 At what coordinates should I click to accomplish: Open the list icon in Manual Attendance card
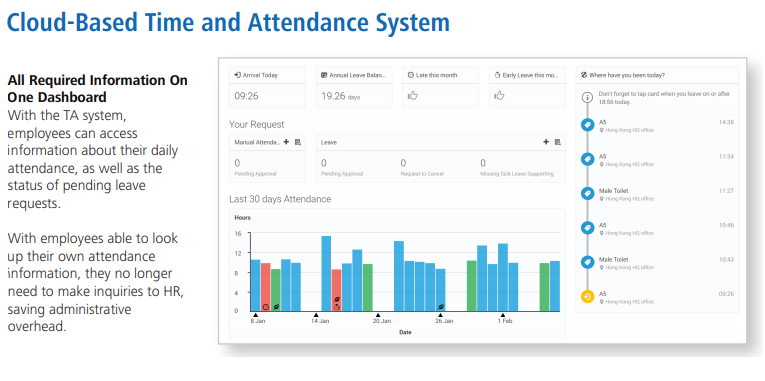click(298, 142)
